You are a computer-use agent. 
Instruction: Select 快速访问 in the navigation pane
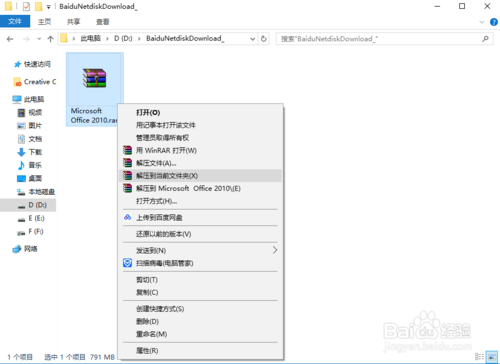[32, 64]
